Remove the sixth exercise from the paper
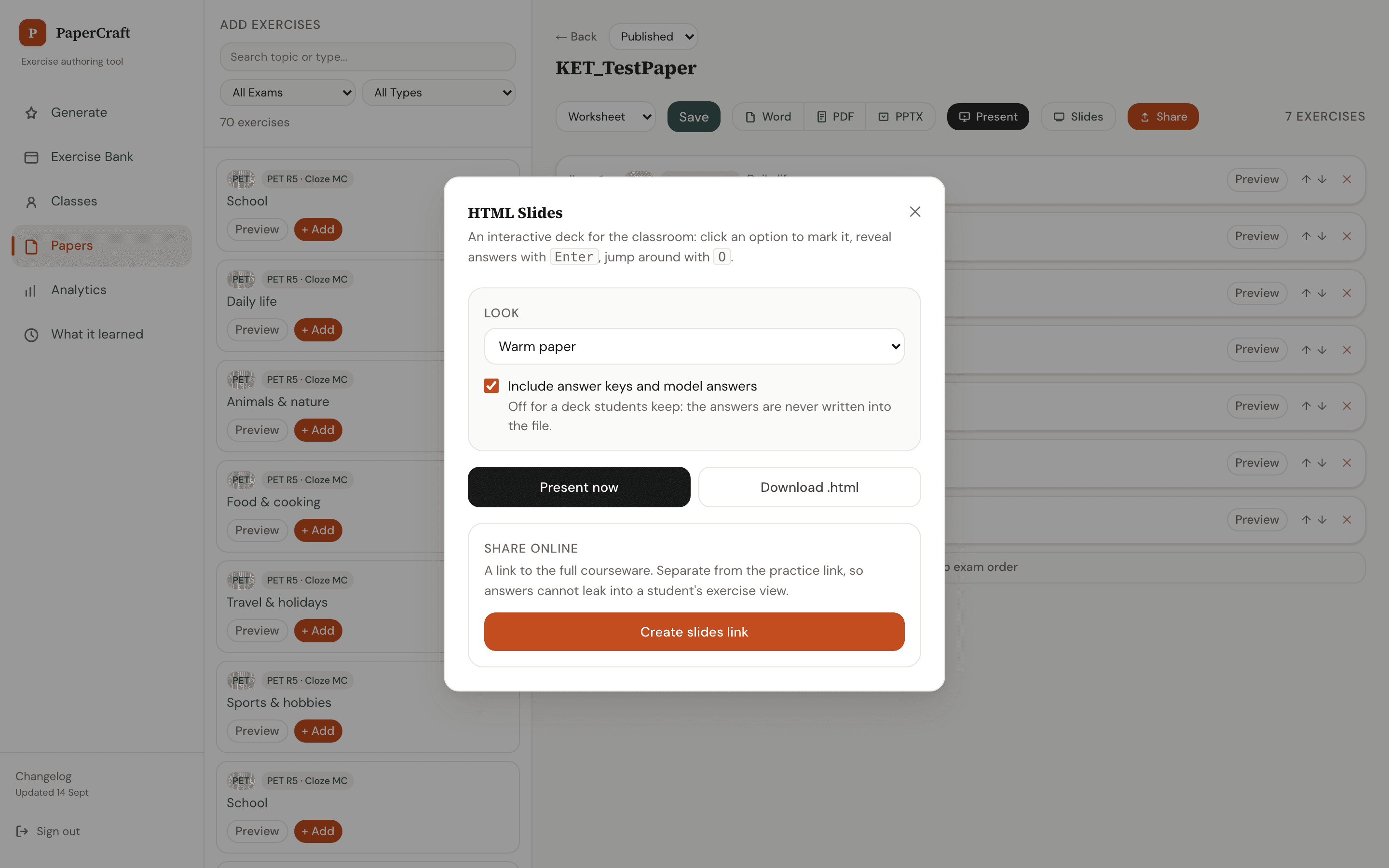This screenshot has height=868, width=1389. (1347, 463)
